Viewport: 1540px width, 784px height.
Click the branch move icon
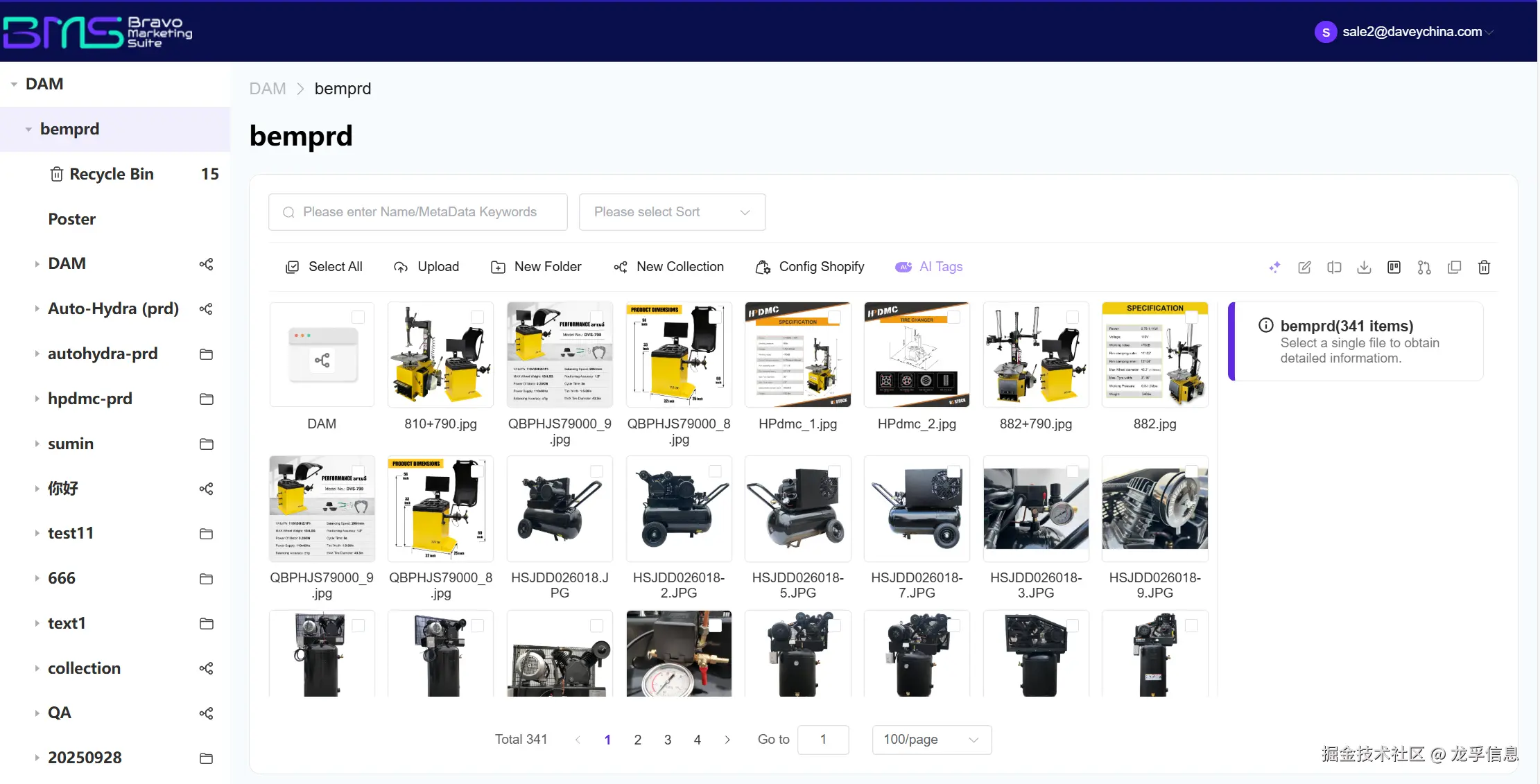point(1424,267)
